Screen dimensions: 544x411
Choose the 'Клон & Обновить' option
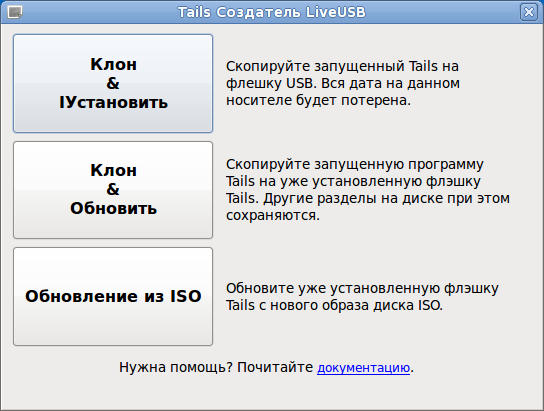click(x=113, y=190)
